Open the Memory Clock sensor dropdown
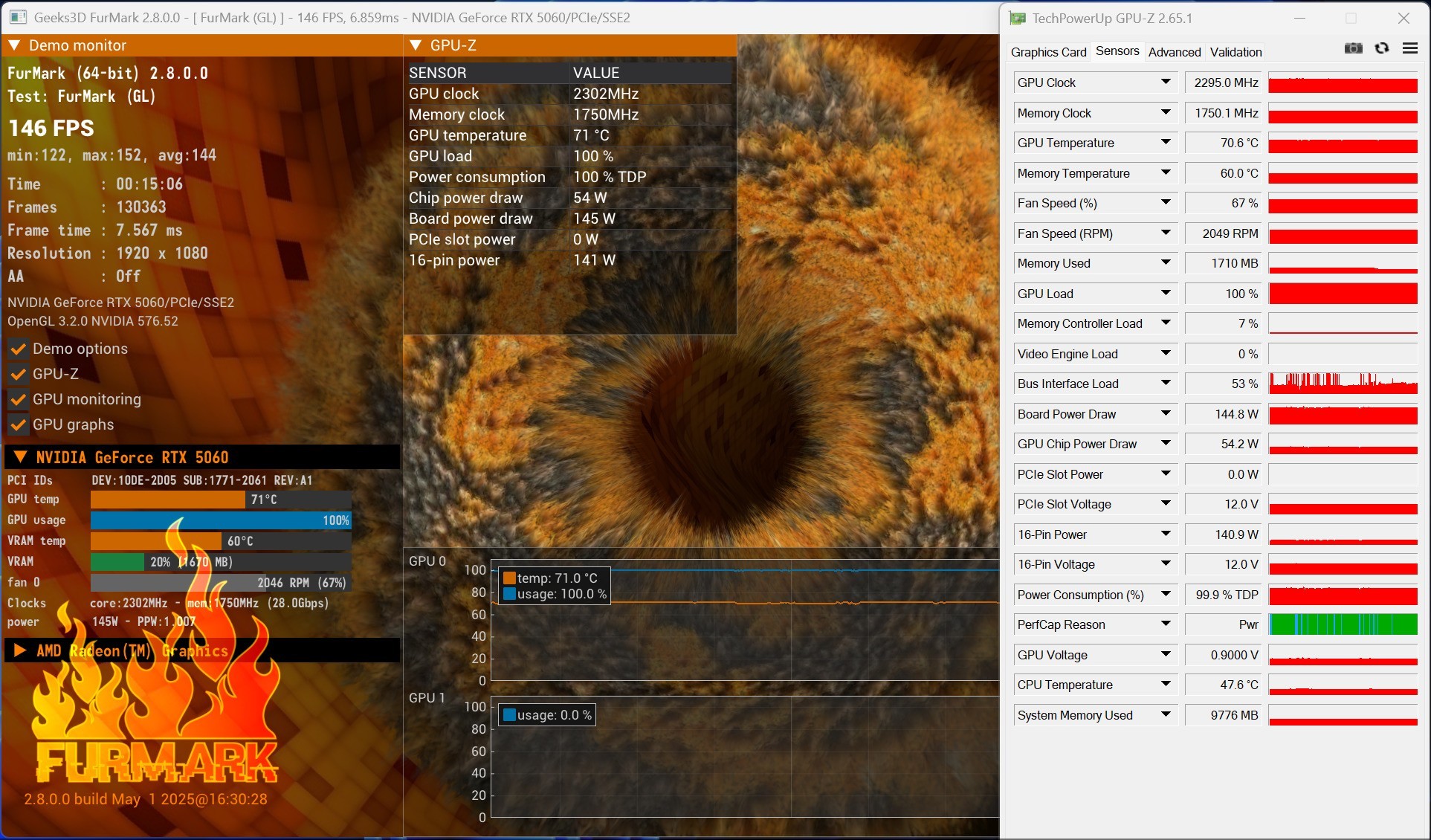This screenshot has height=840, width=1431. pyautogui.click(x=1165, y=113)
